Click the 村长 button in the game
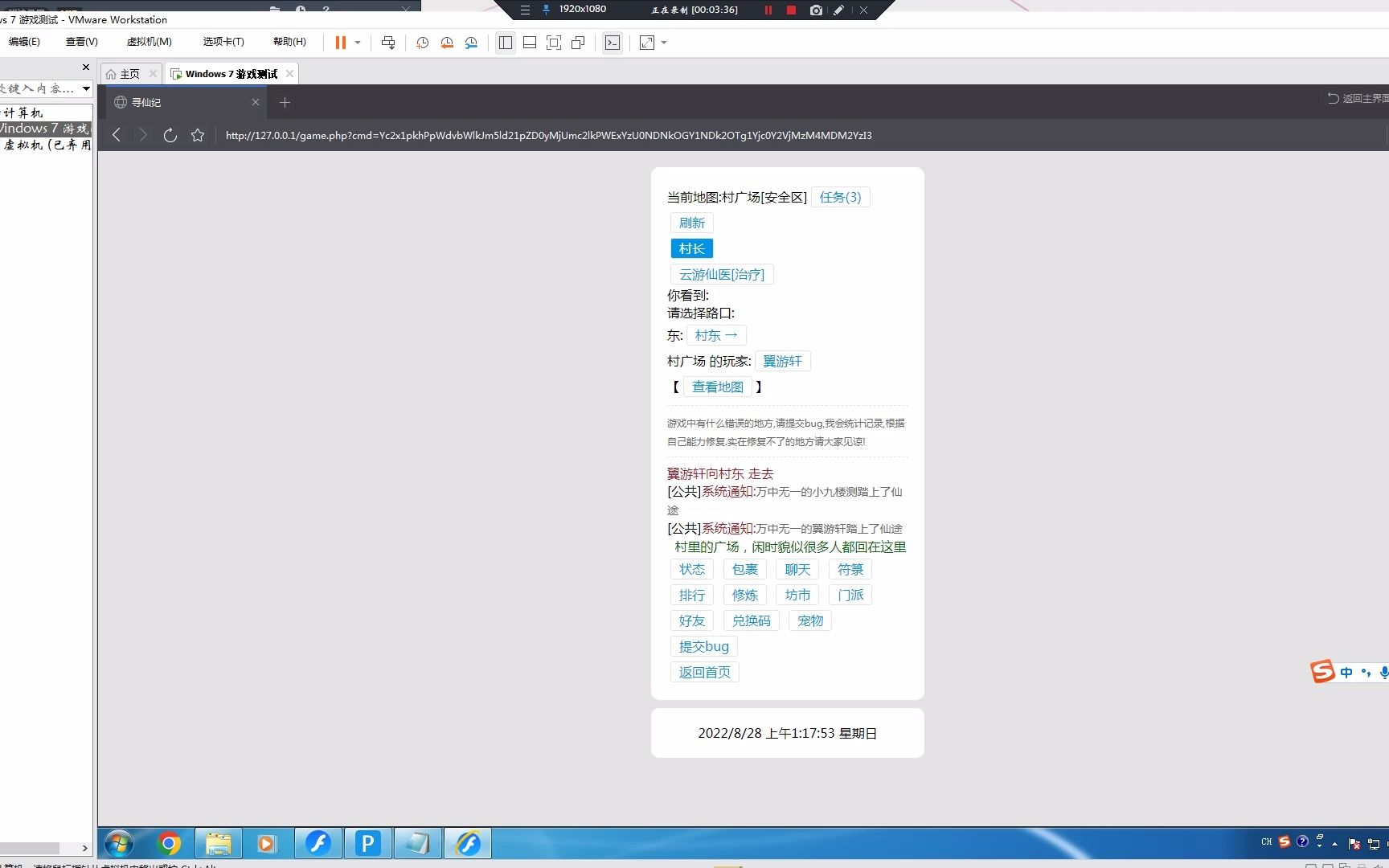 click(x=691, y=248)
